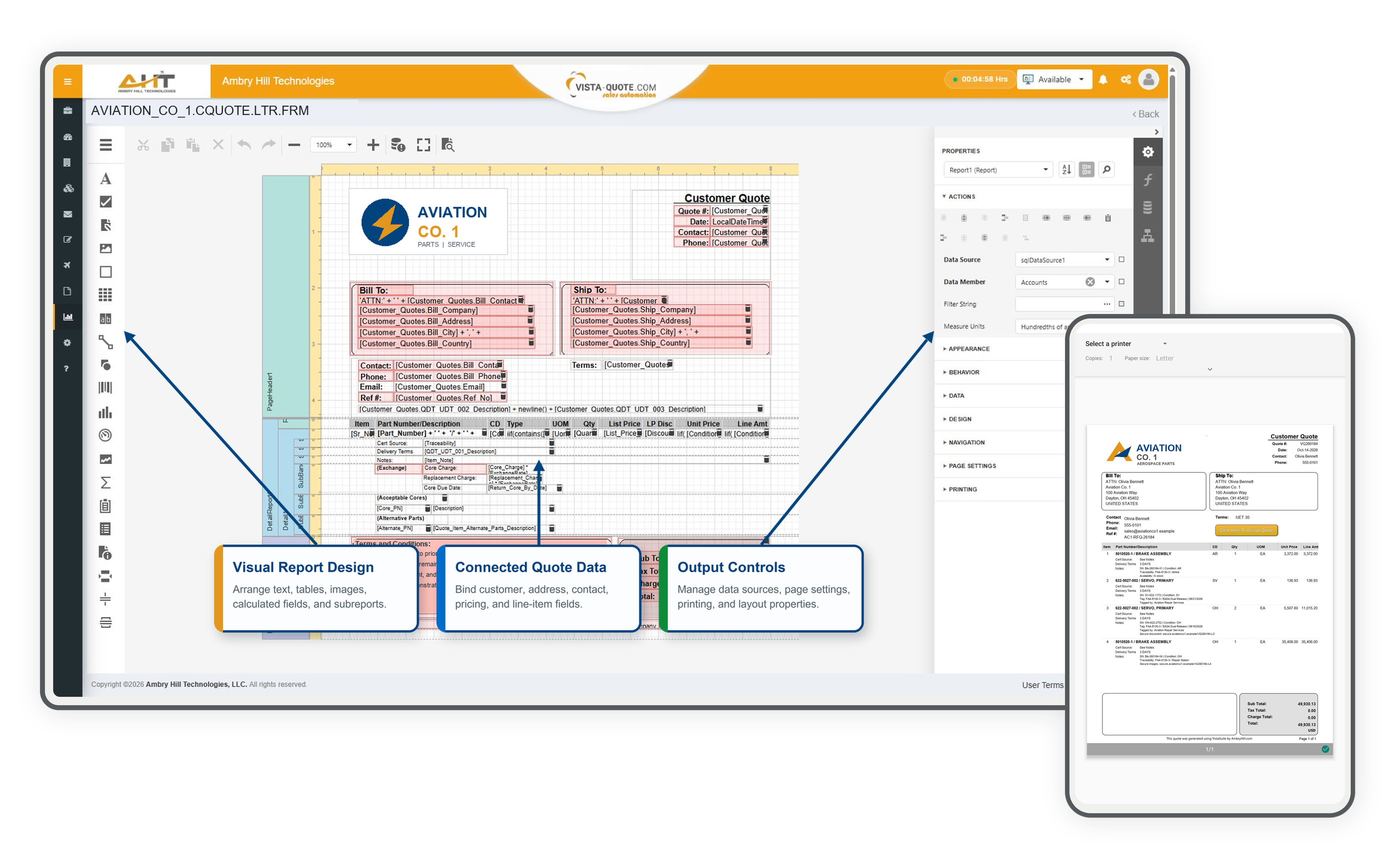Expand the APPEARANCE properties section

coord(968,349)
